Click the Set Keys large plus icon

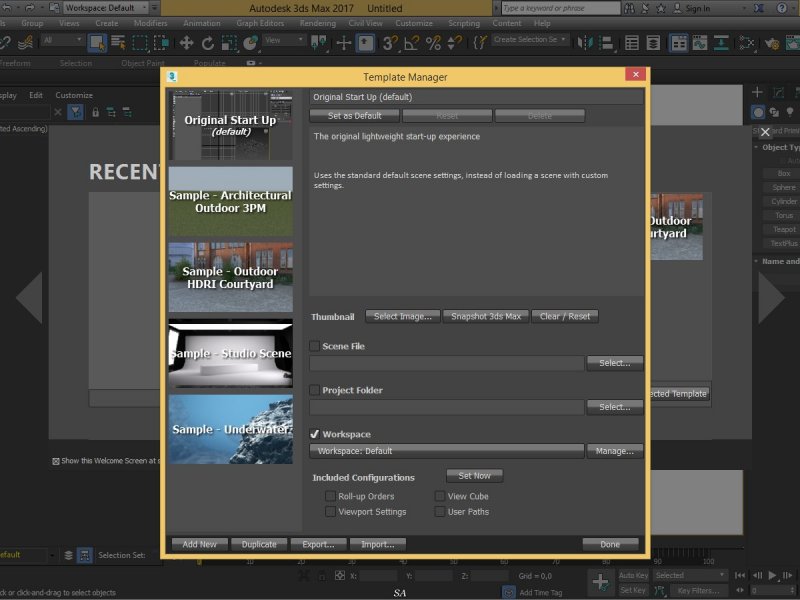click(600, 582)
